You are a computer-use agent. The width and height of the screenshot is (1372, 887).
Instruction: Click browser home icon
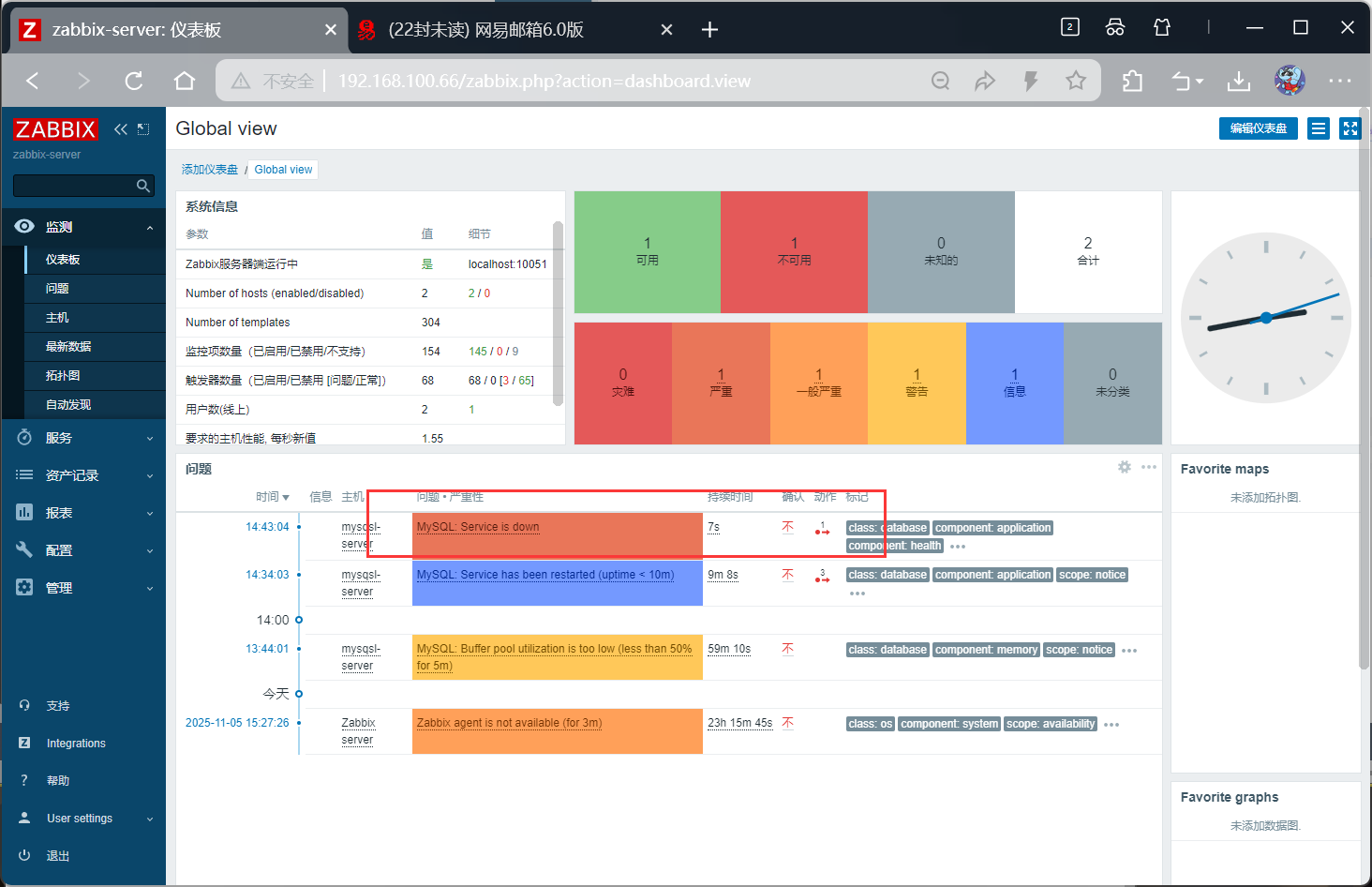tap(185, 81)
